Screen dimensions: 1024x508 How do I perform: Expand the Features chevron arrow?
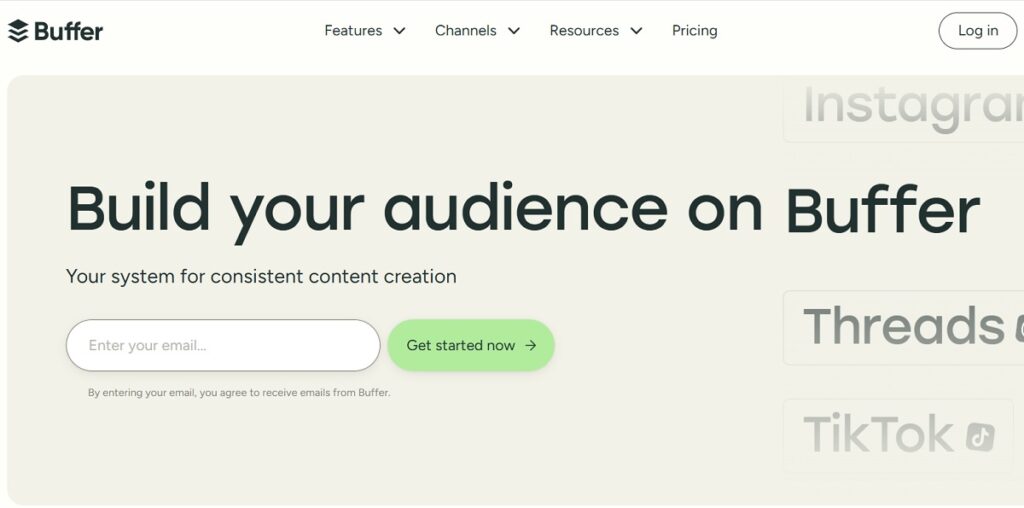pos(399,31)
